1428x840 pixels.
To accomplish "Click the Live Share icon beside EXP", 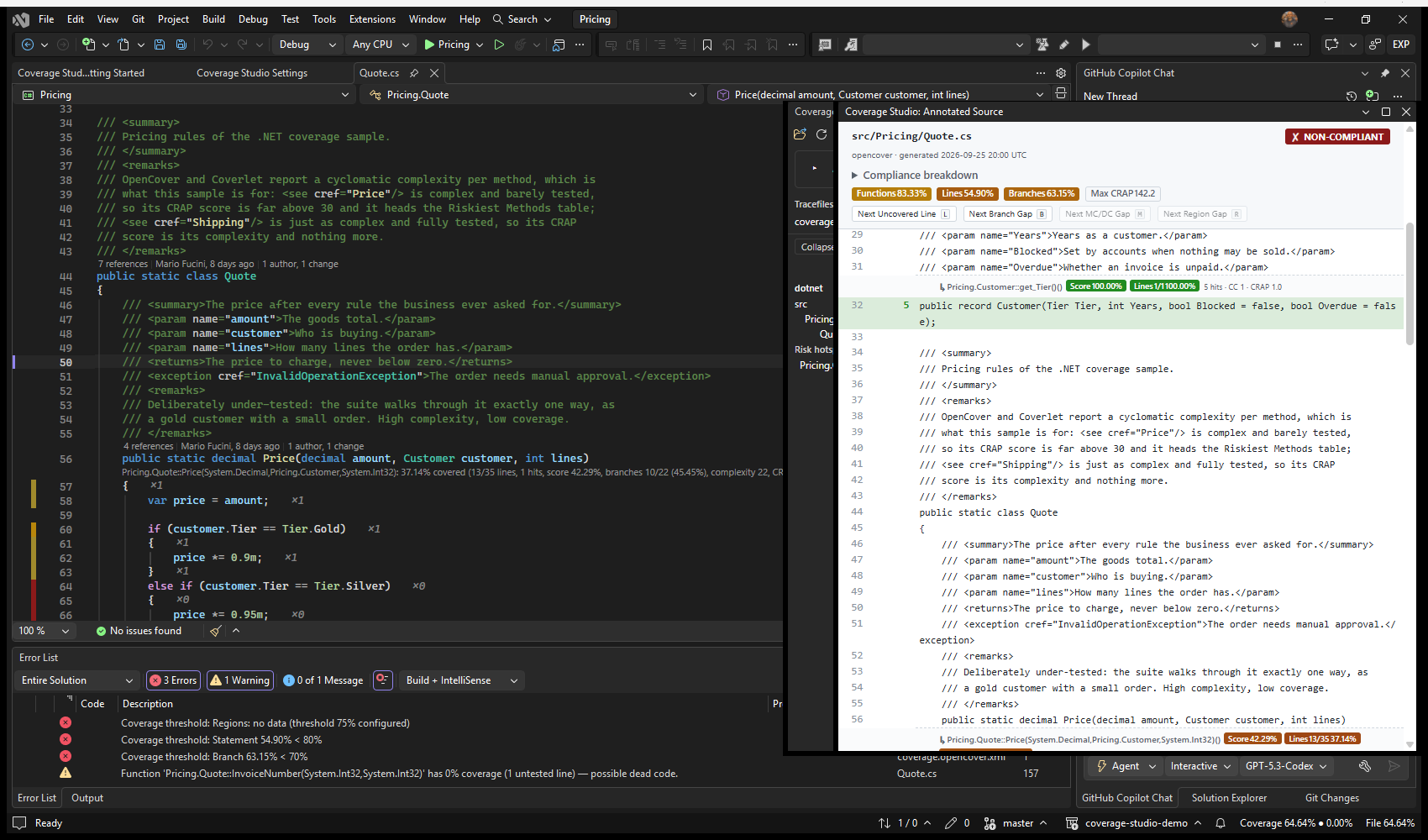I will [x=1375, y=45].
